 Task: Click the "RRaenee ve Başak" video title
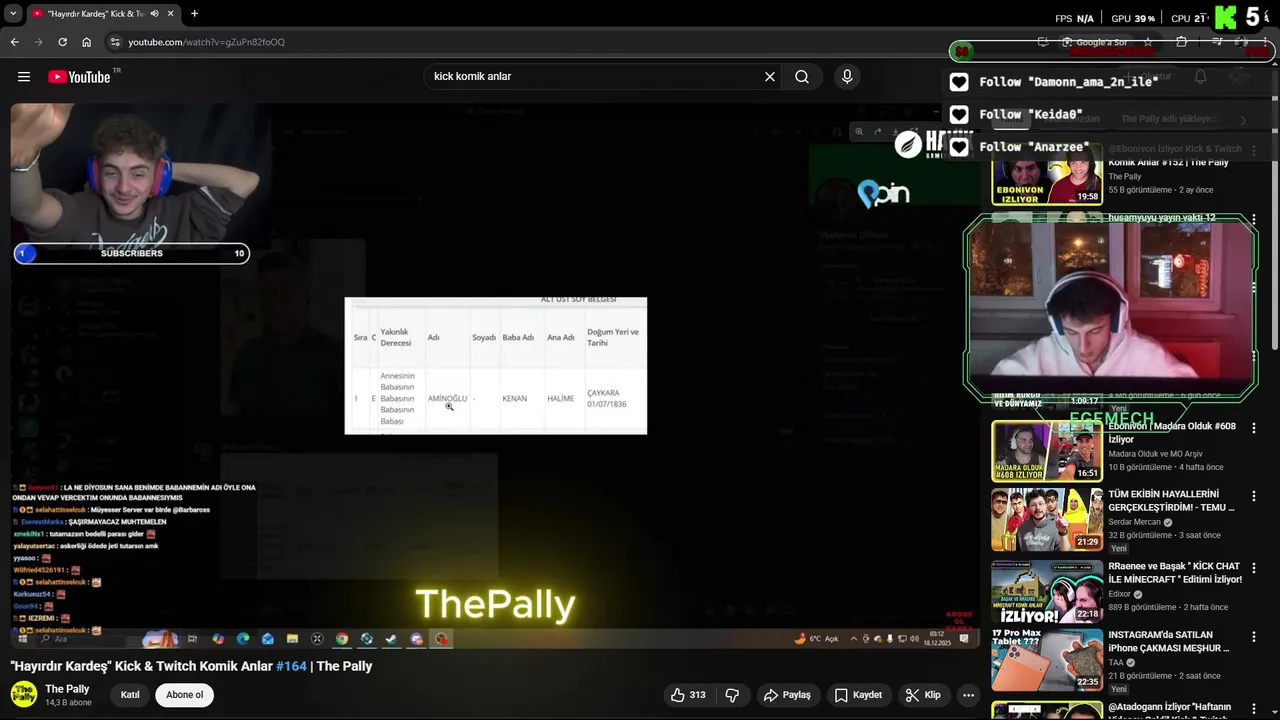pyautogui.click(x=1175, y=572)
